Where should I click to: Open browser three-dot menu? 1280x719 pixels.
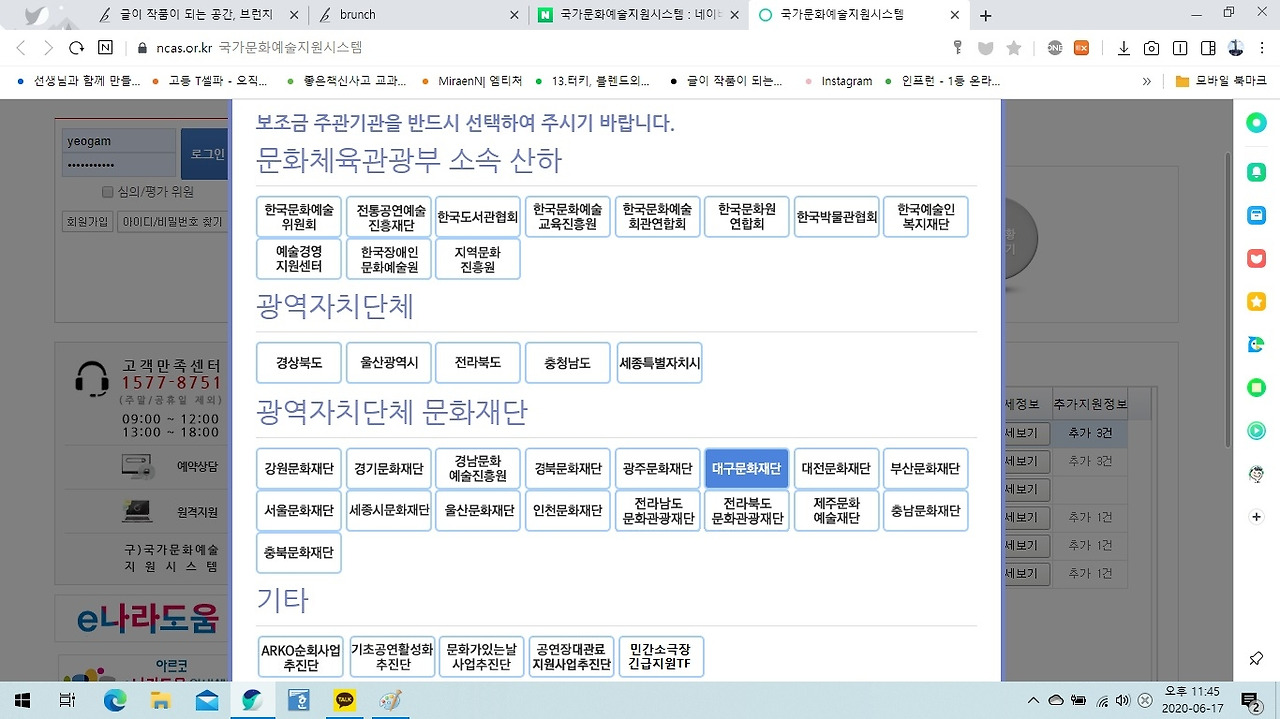(x=1263, y=48)
